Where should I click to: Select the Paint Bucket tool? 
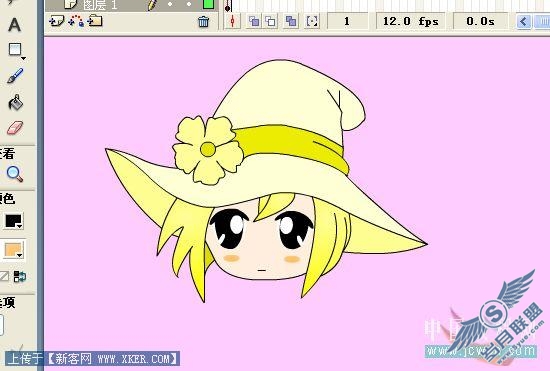click(15, 102)
